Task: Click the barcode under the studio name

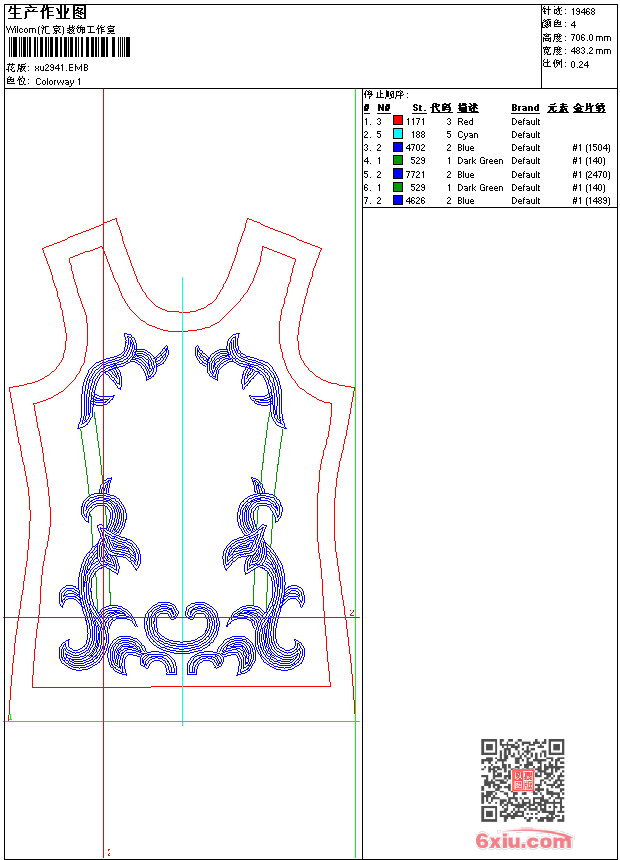Action: click(69, 47)
